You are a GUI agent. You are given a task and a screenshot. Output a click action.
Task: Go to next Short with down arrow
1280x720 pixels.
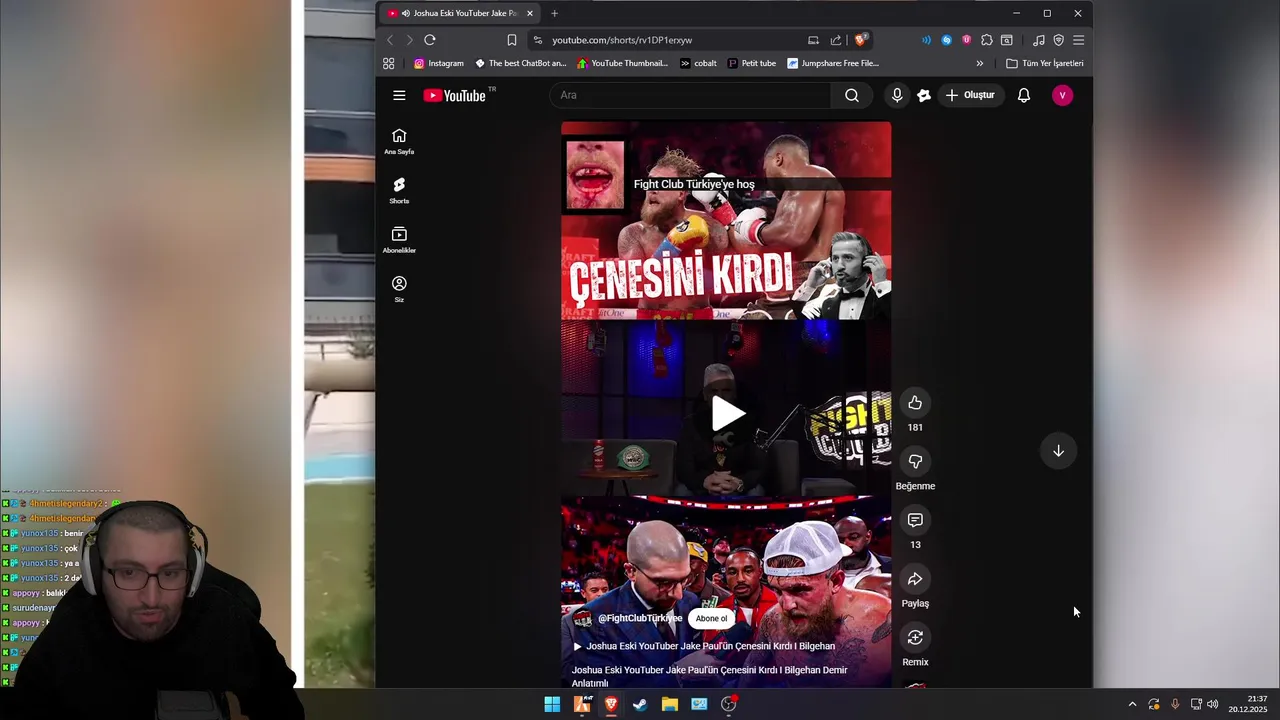(1058, 451)
